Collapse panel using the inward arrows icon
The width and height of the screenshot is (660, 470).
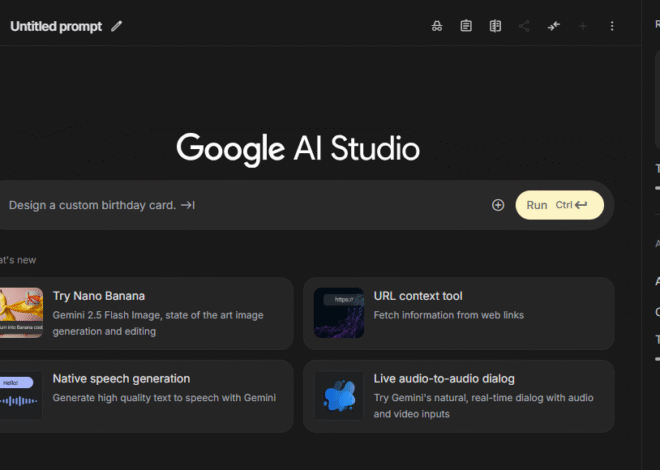point(553,26)
